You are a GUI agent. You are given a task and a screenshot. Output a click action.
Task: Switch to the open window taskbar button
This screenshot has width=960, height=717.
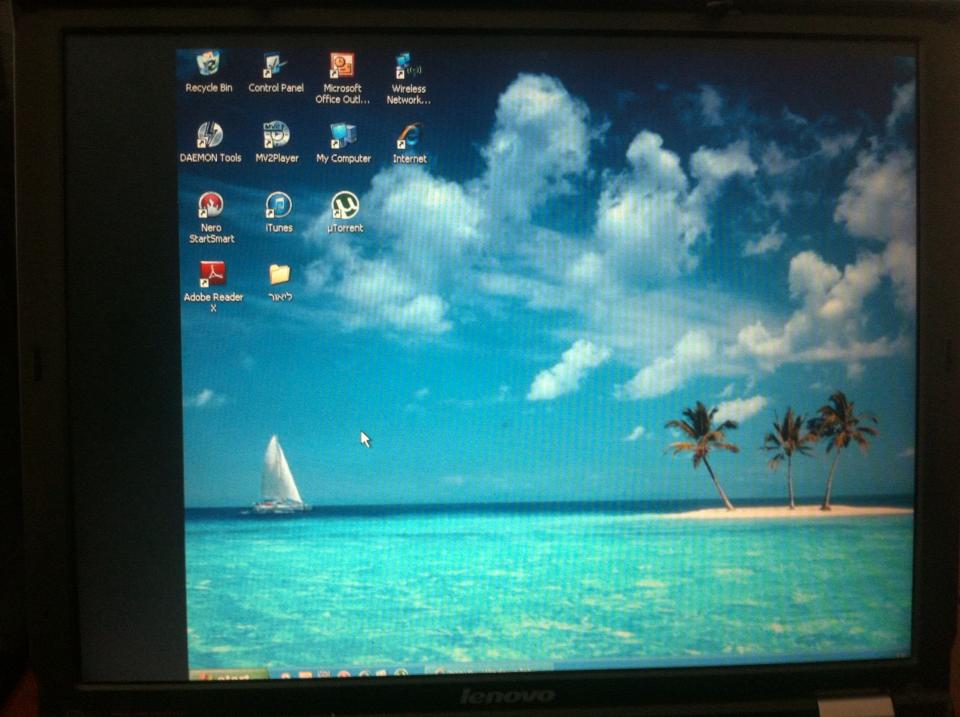click(488, 669)
